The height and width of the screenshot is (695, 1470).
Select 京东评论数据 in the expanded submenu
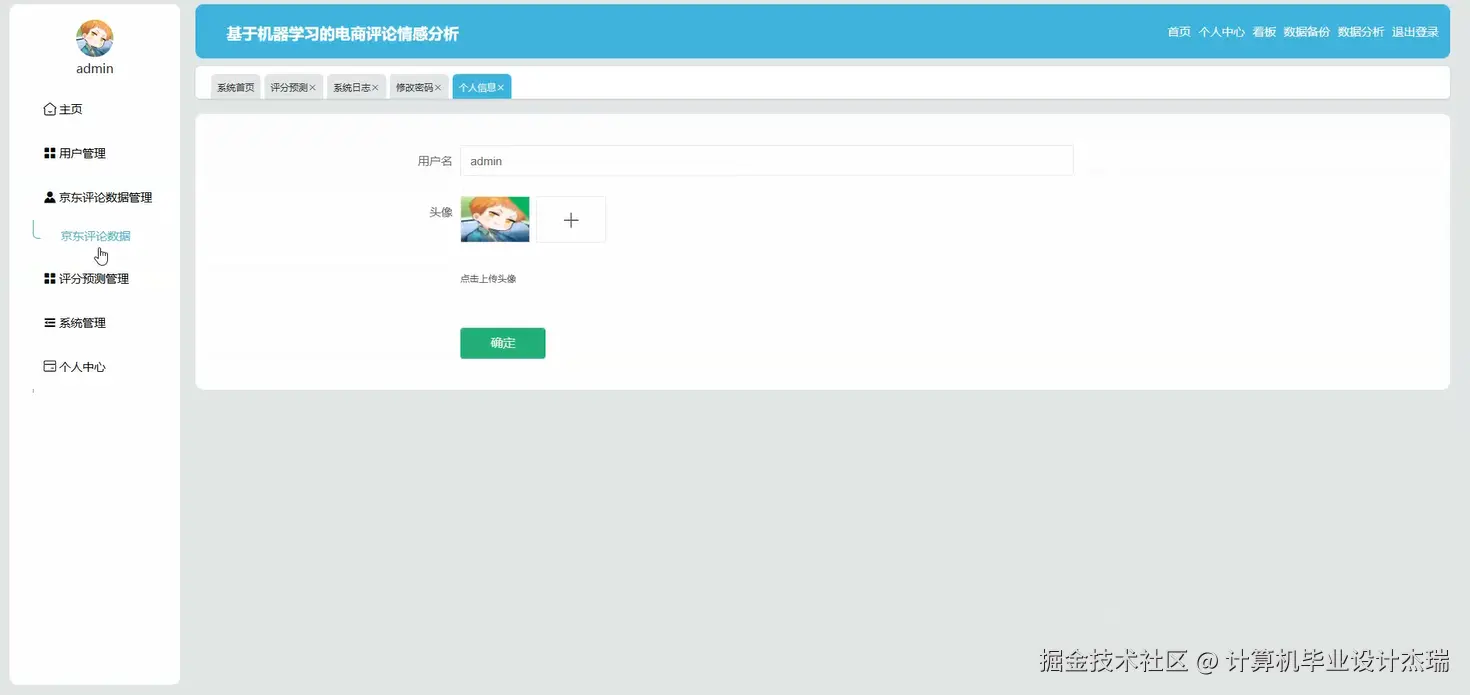[x=95, y=235]
